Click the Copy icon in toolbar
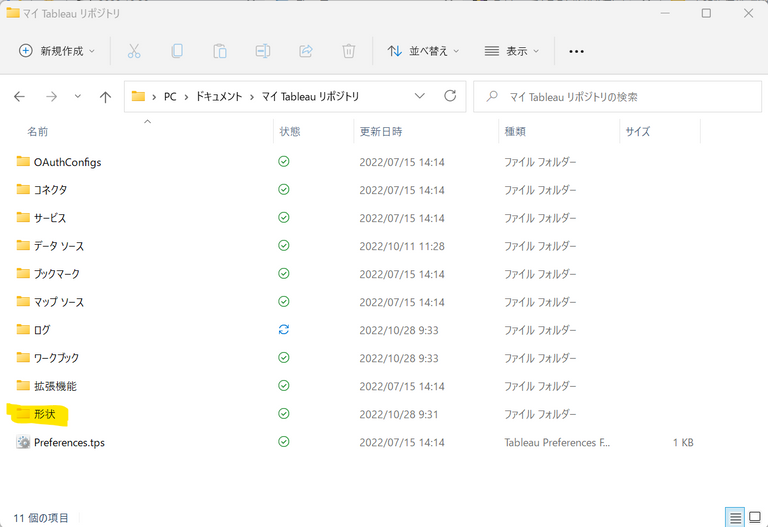The width and height of the screenshot is (768, 527). pyautogui.click(x=177, y=51)
